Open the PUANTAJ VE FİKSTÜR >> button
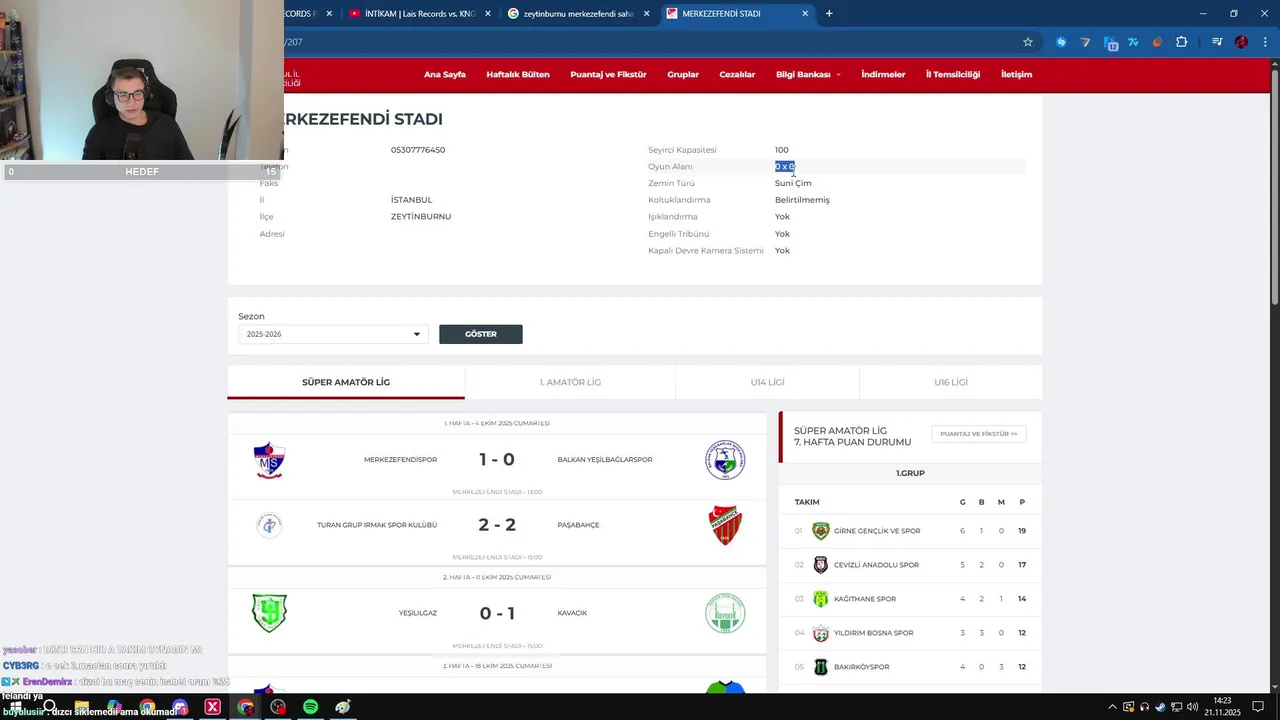The image size is (1280, 720). click(x=978, y=434)
